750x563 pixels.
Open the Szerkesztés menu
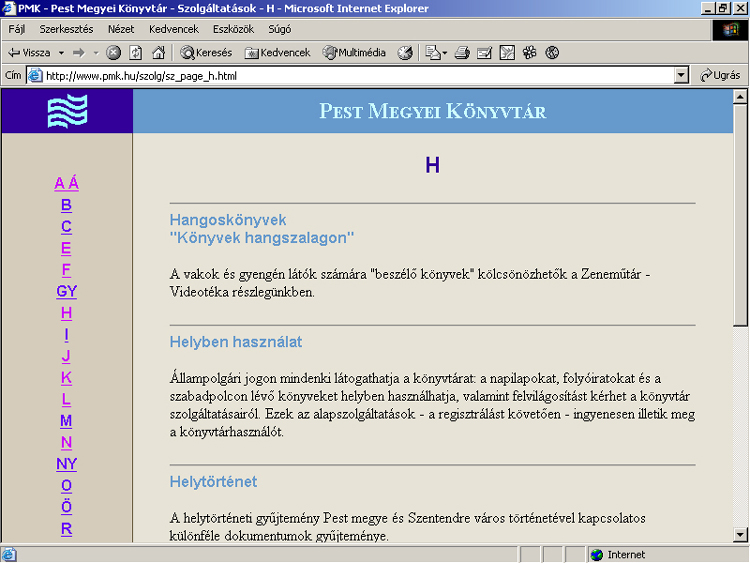[66, 29]
